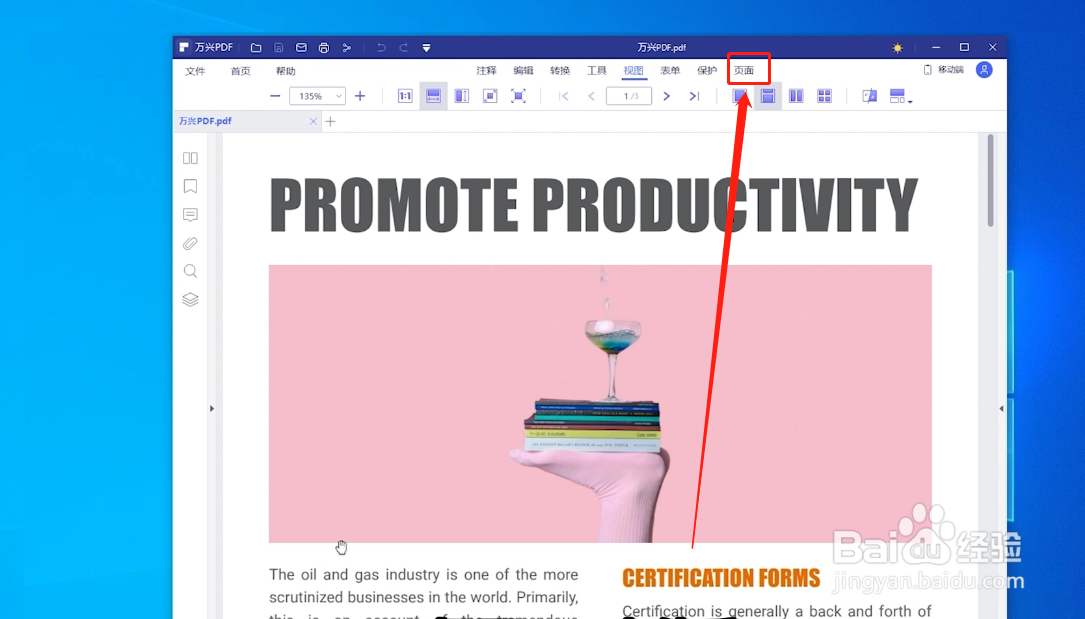Click the save icon in title bar
The image size is (1085, 619).
click(279, 48)
